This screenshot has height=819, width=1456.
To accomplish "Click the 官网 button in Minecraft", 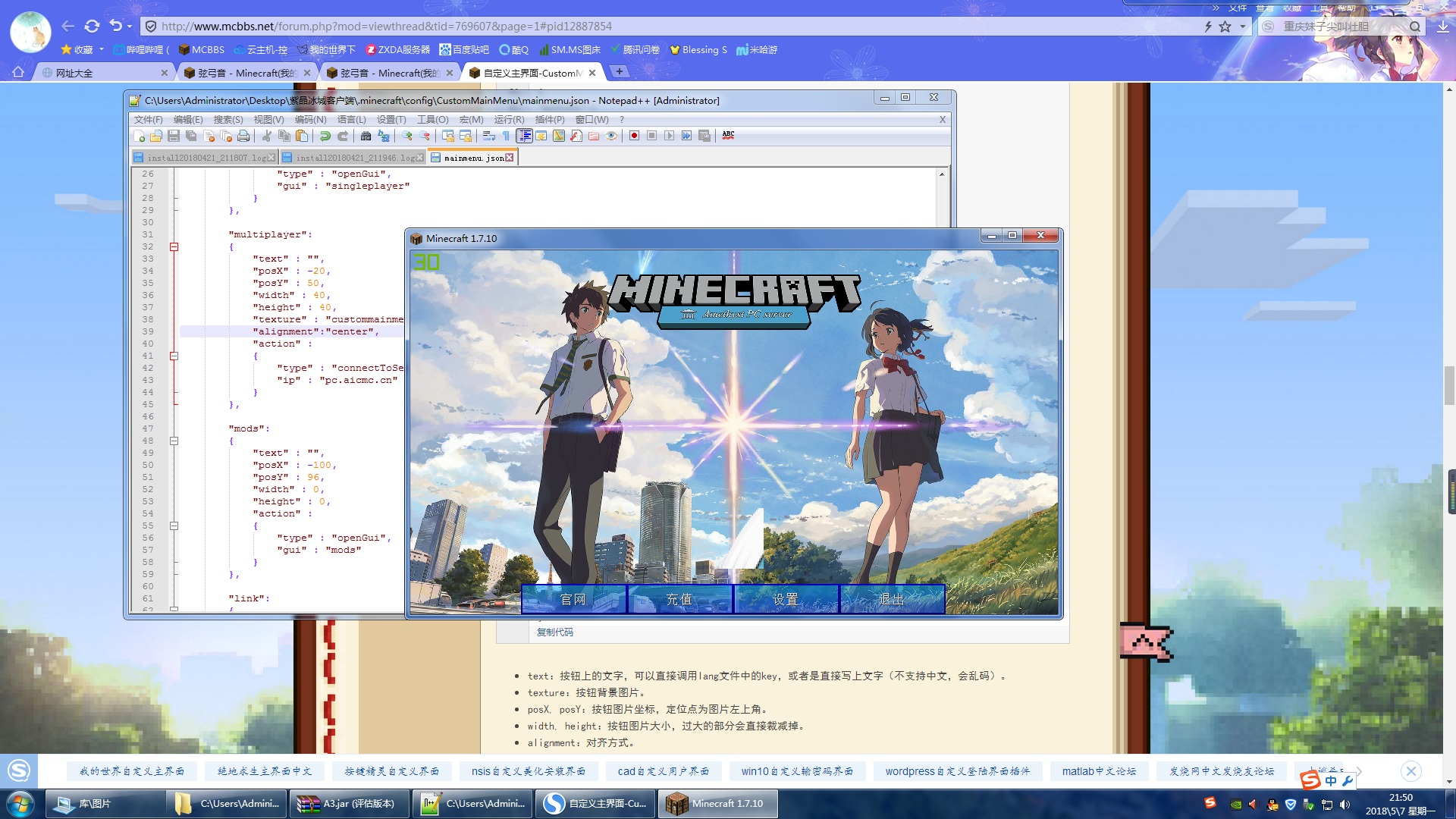I will tap(573, 599).
